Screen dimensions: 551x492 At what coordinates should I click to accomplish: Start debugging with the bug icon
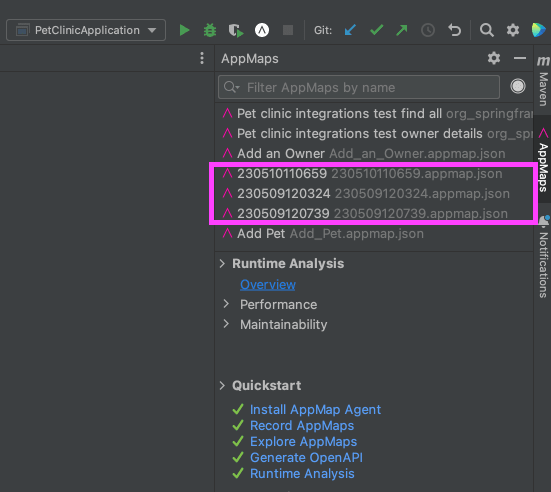210,30
